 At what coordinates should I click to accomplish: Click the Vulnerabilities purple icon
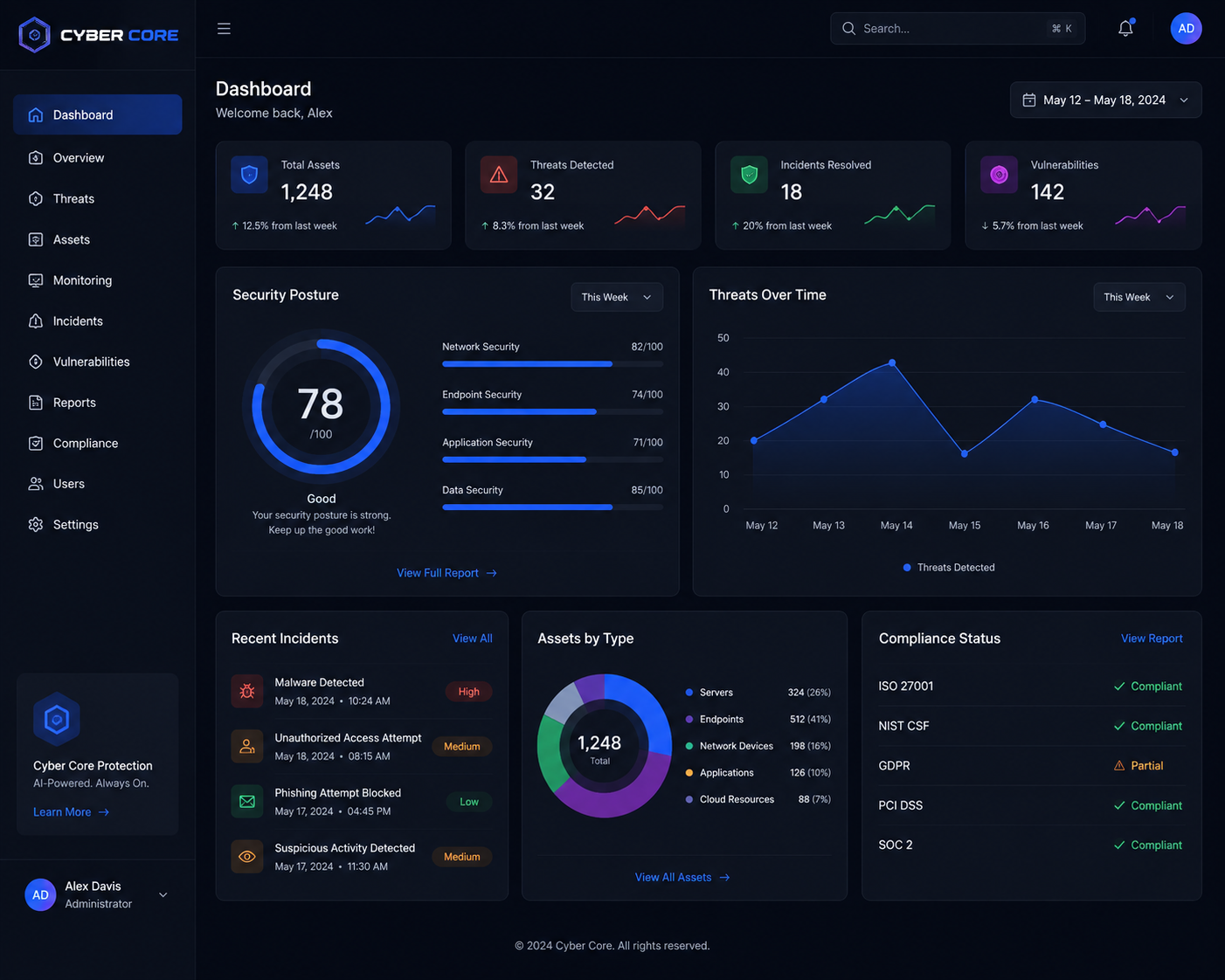coord(999,175)
